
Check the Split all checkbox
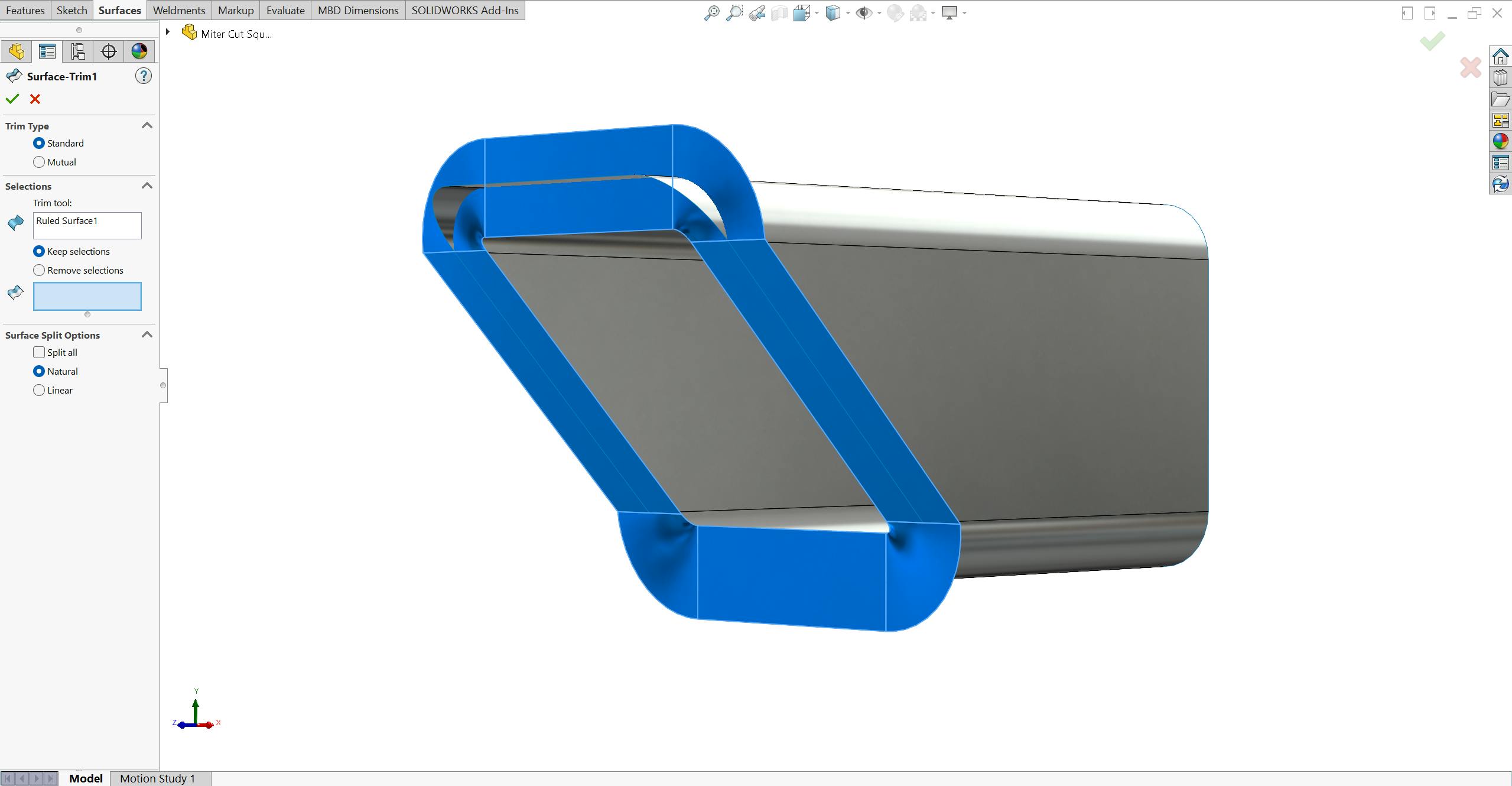39,352
